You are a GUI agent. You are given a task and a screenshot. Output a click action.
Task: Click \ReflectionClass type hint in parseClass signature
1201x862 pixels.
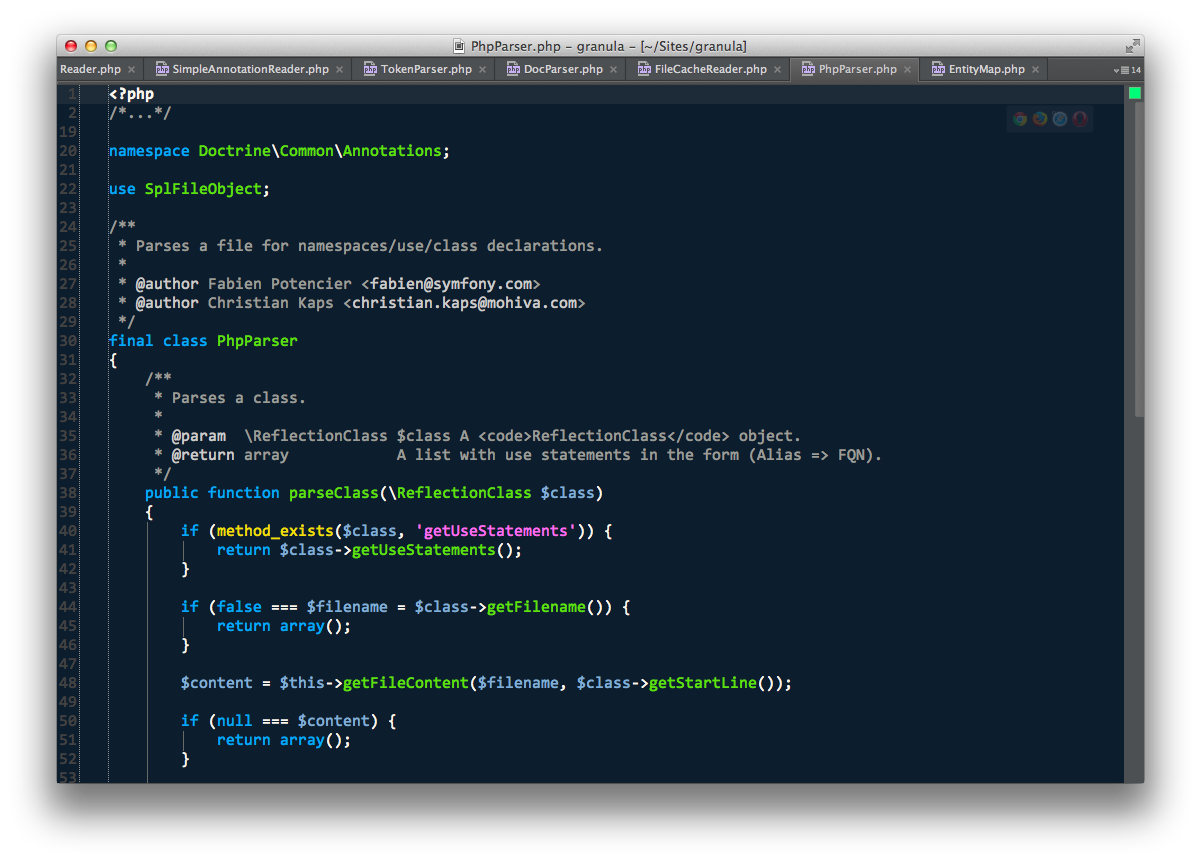[460, 493]
